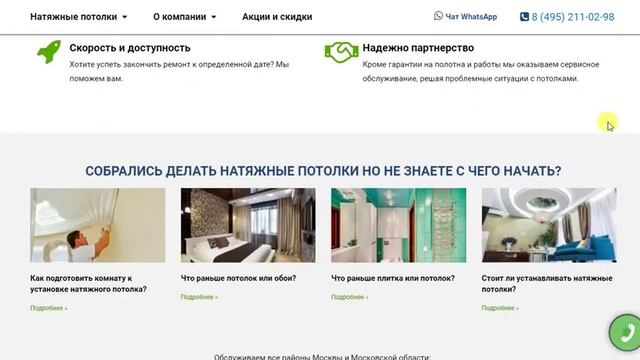Open the О компании menu
Viewport: 640px width, 360px height.
pos(184,17)
